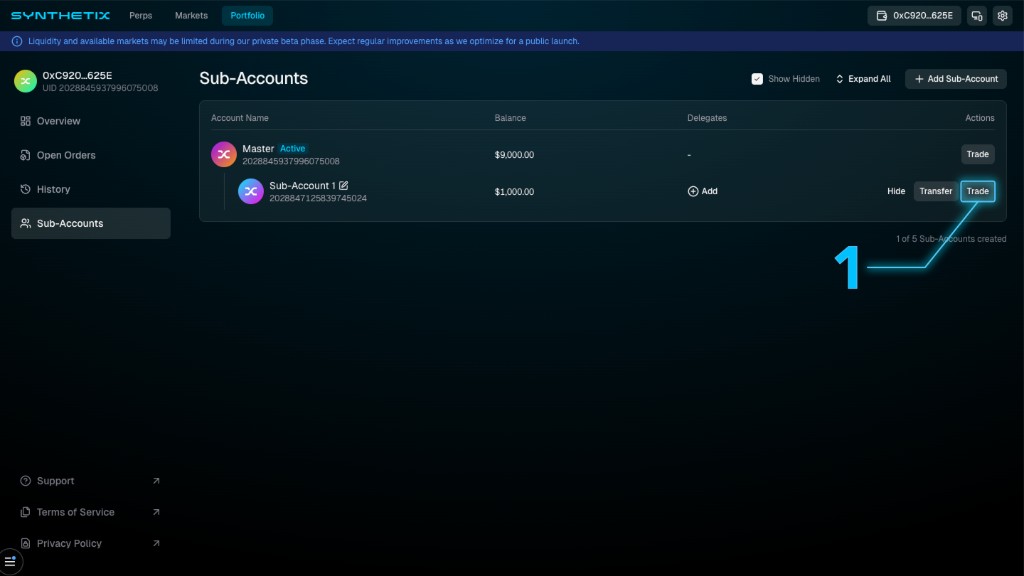
Task: Click the Privacy Policy lock icon
Action: 25,543
